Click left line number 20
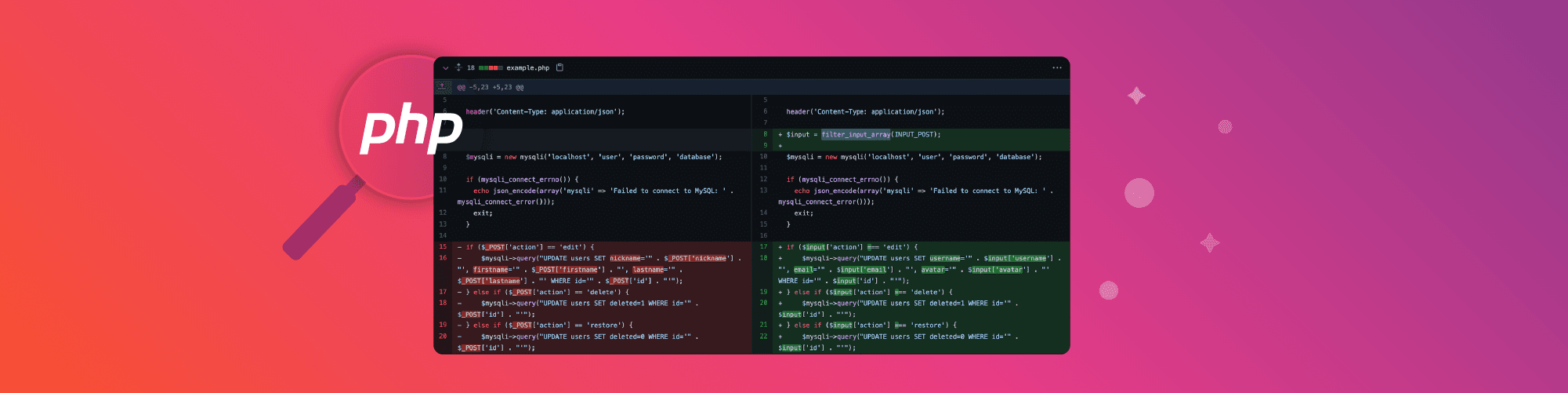The height and width of the screenshot is (393, 1568). point(443,337)
